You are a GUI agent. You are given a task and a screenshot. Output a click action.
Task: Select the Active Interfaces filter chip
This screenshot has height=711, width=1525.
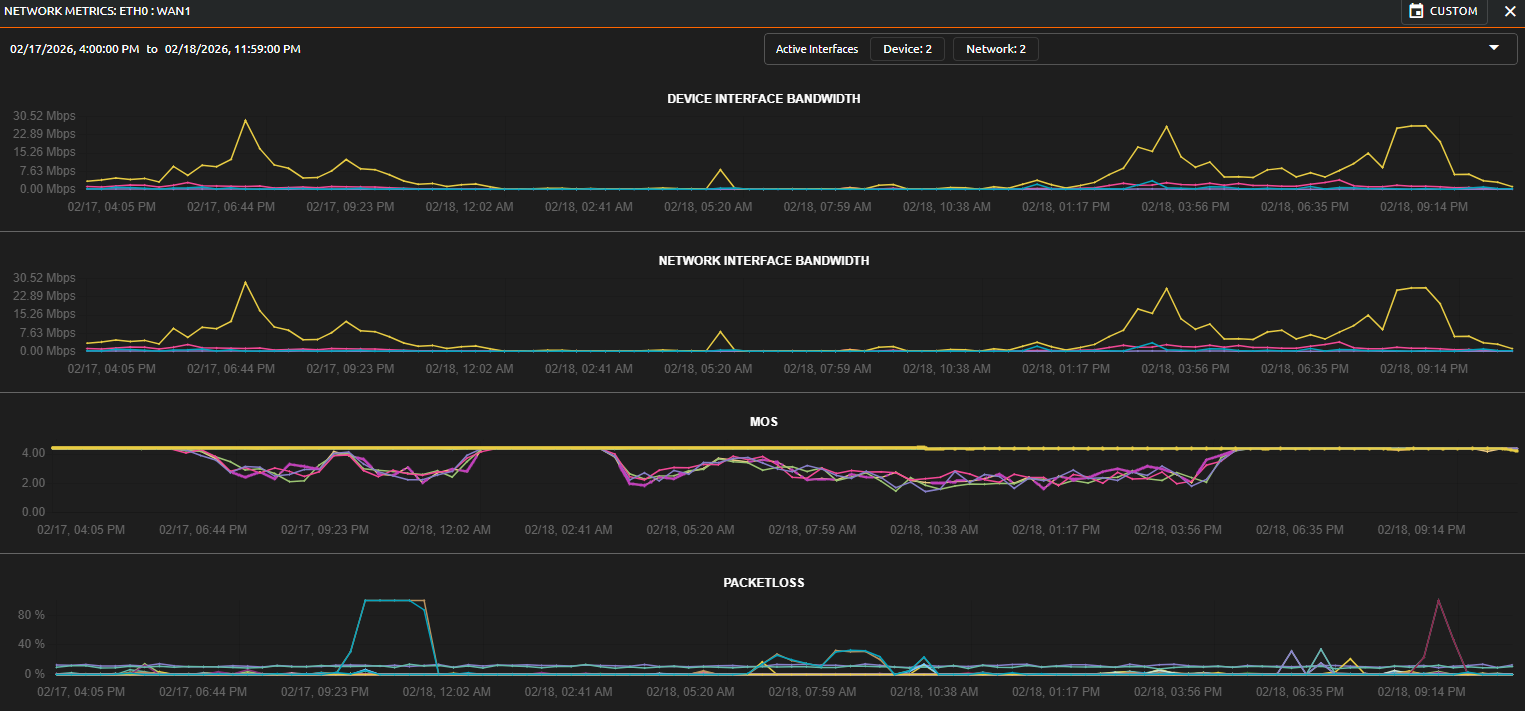816,48
